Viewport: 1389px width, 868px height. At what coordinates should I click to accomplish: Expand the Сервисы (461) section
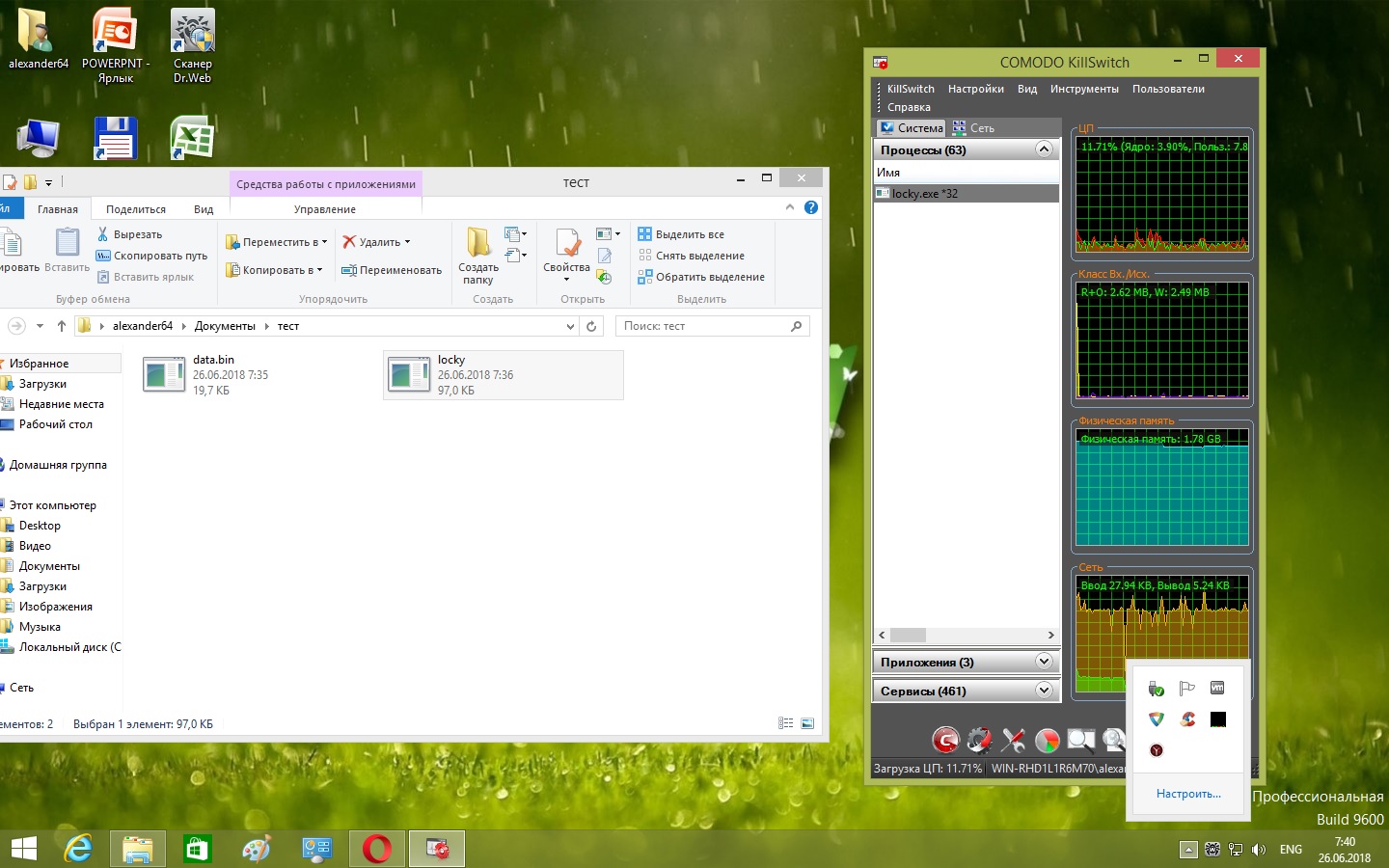(x=1043, y=691)
